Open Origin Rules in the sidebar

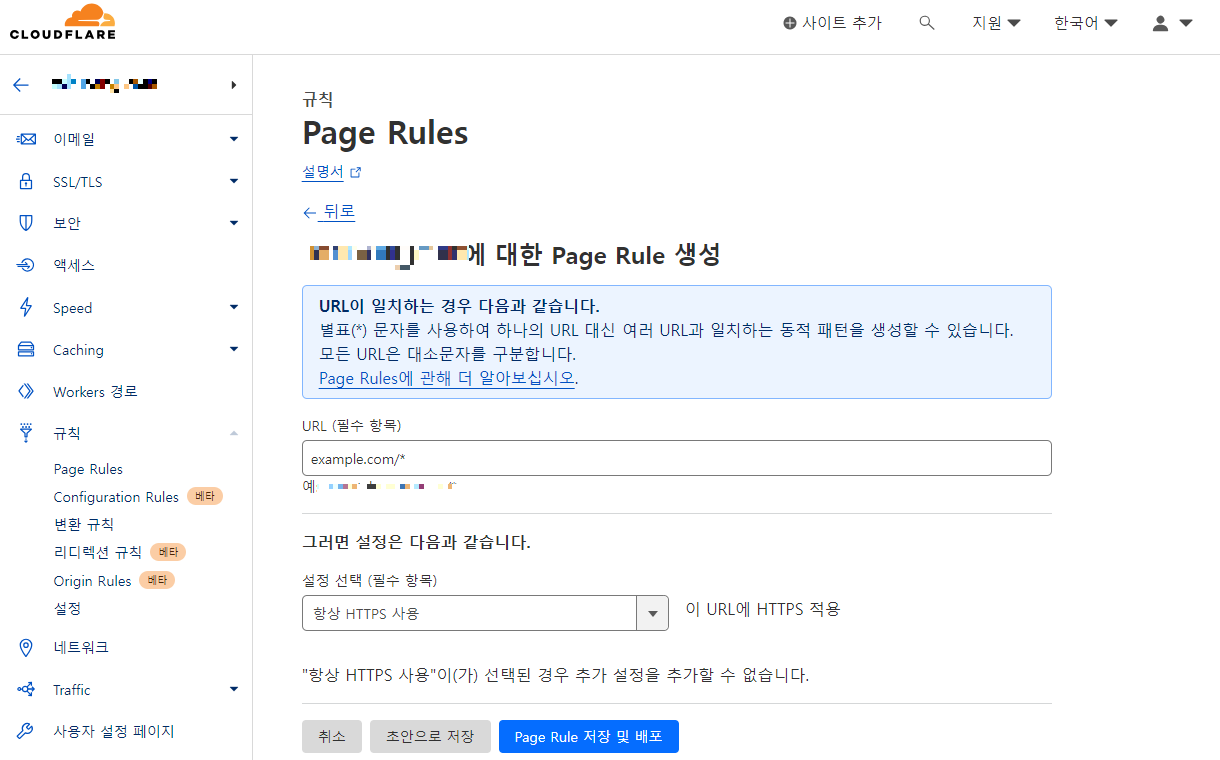click(x=92, y=581)
